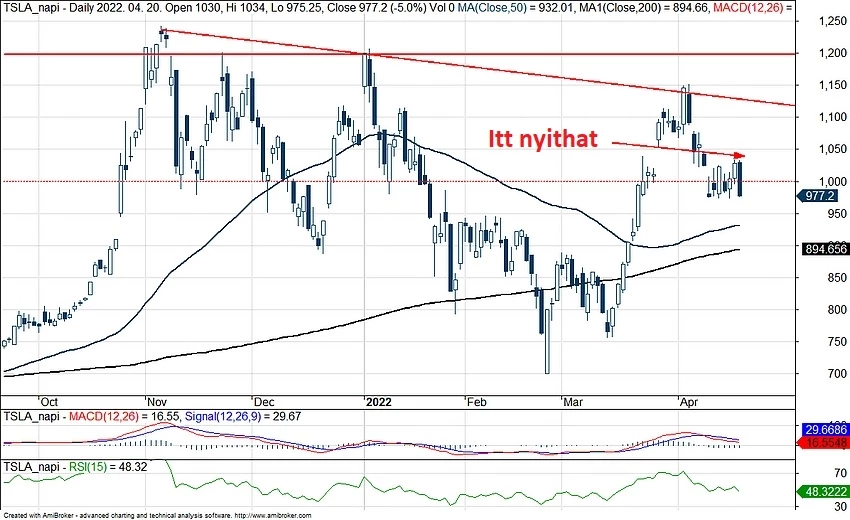This screenshot has height=520, width=850.
Task: Click the 'Close 977.2 (-5.0%)' header text
Action: [x=379, y=9]
